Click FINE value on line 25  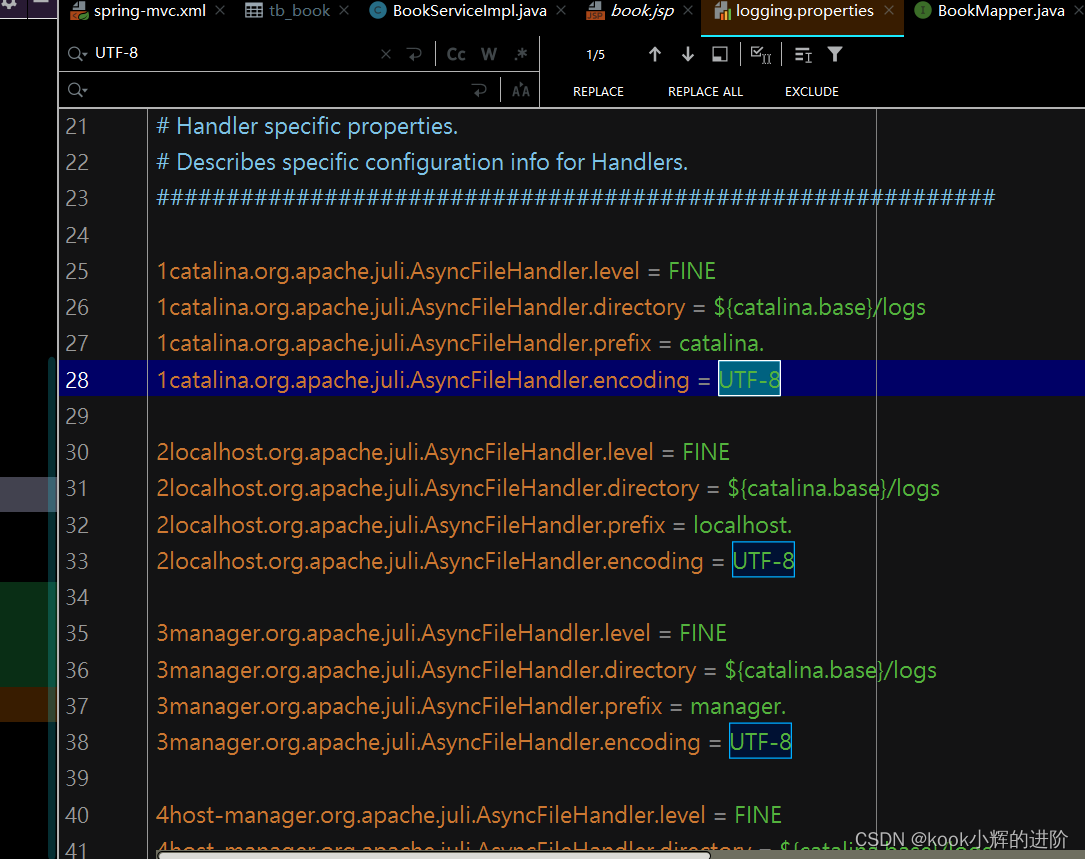coord(692,271)
